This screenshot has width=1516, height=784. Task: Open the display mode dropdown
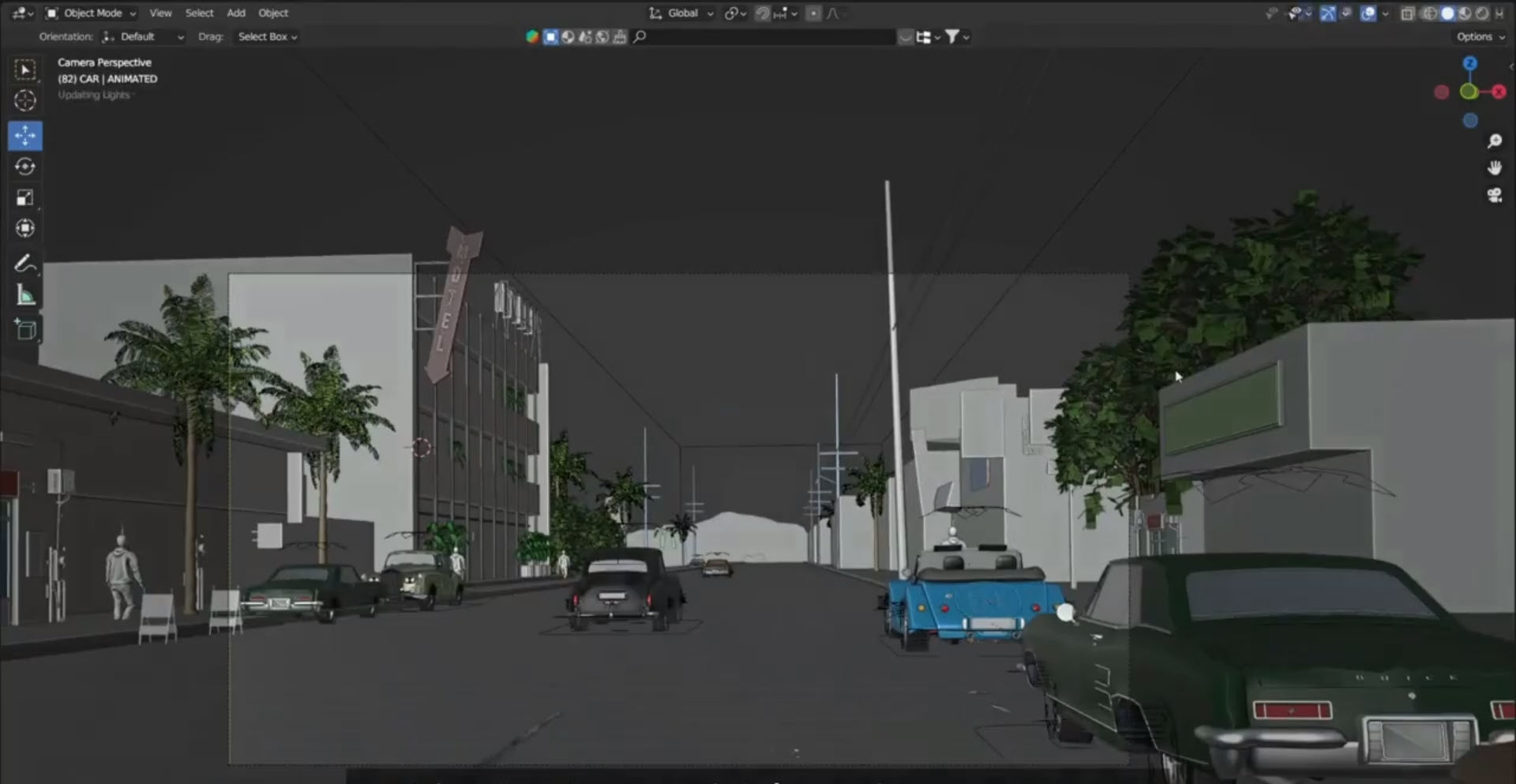pos(928,36)
